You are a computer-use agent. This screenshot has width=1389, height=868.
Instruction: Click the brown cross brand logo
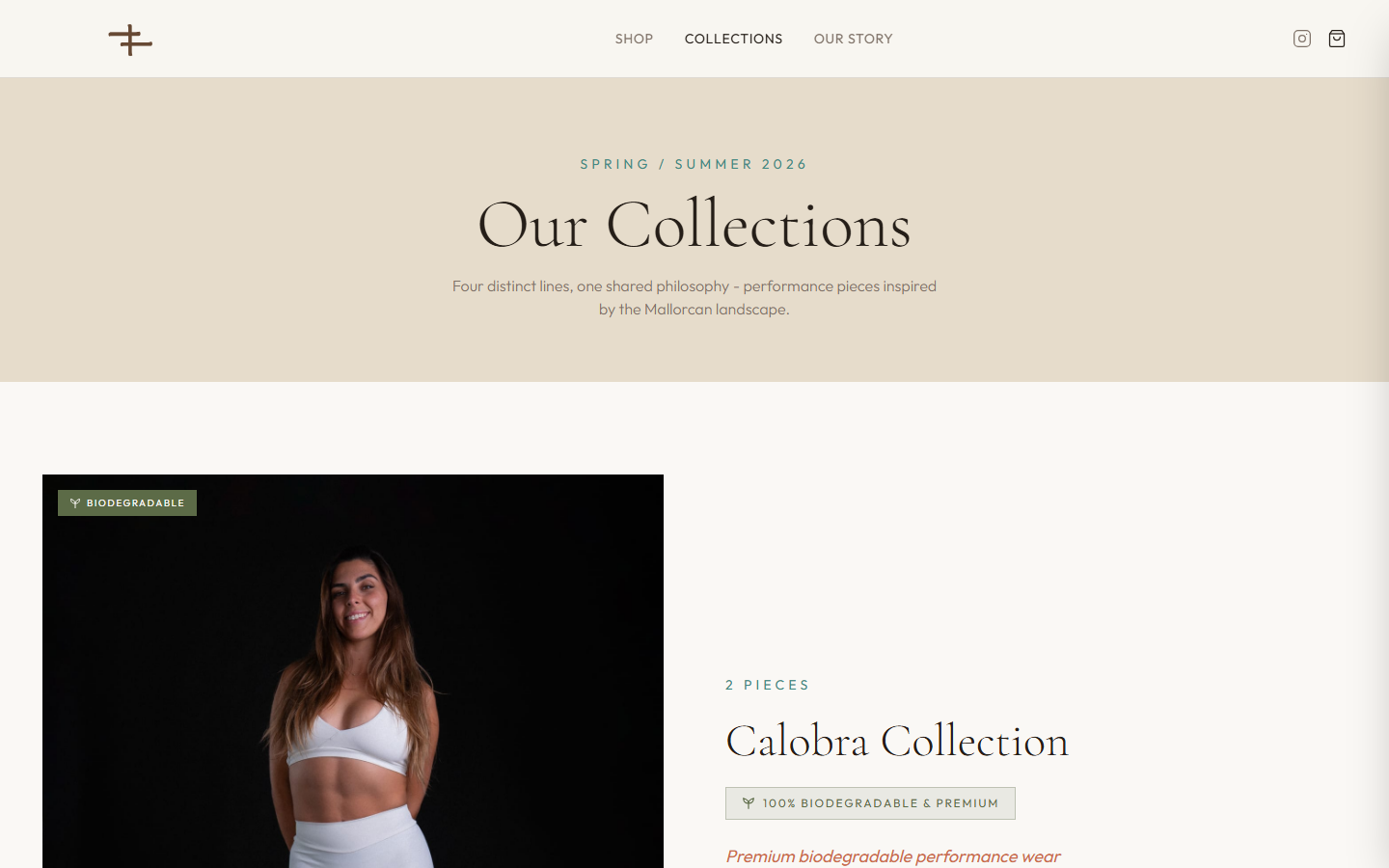130,40
